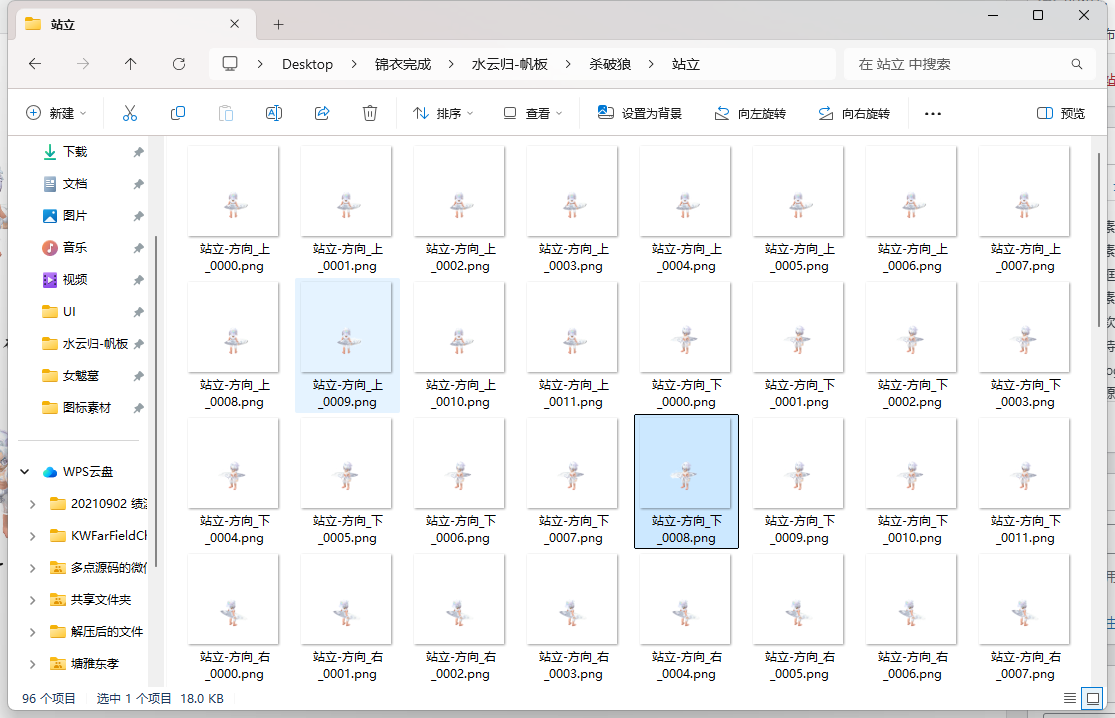Viewport: 1115px width, 718px height.
Task: Click 设置为背景 button
Action: point(640,113)
